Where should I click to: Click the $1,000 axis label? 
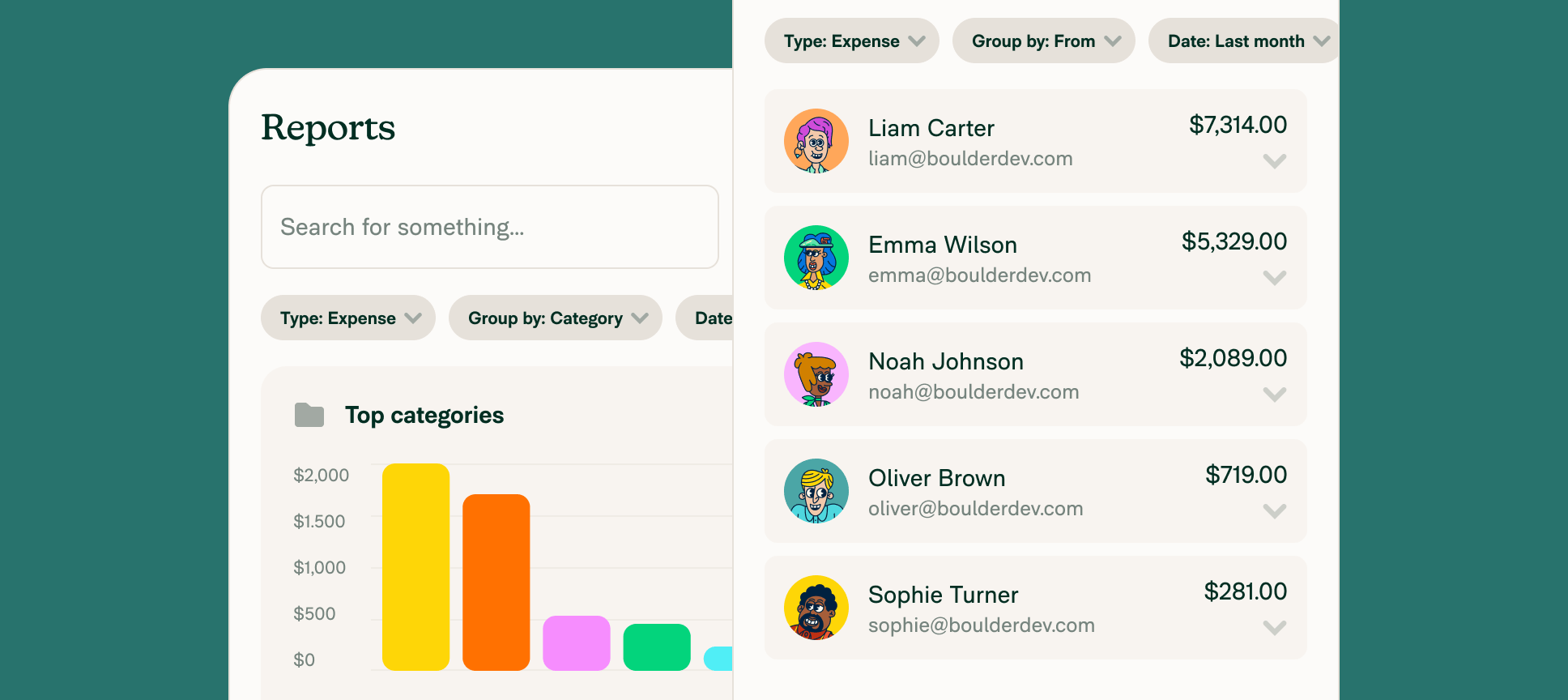point(319,568)
